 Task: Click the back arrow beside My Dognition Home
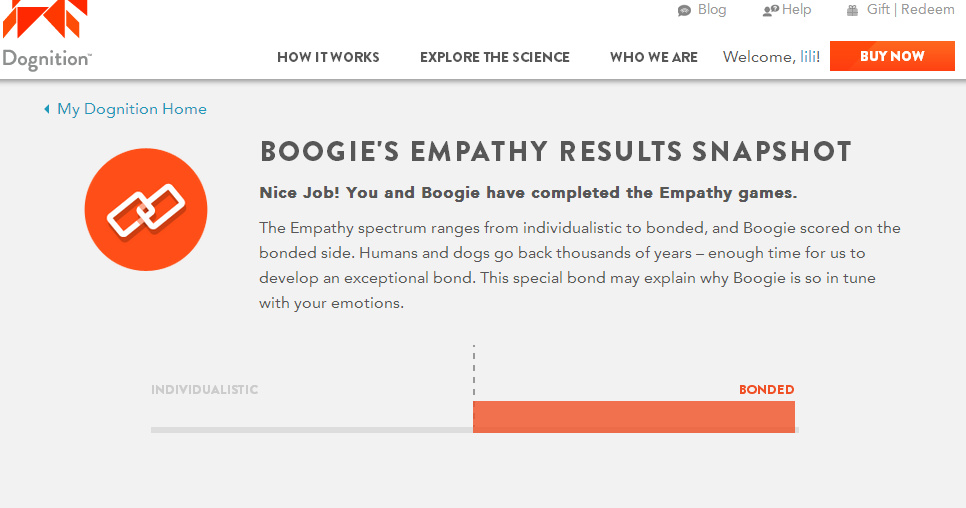click(x=47, y=109)
